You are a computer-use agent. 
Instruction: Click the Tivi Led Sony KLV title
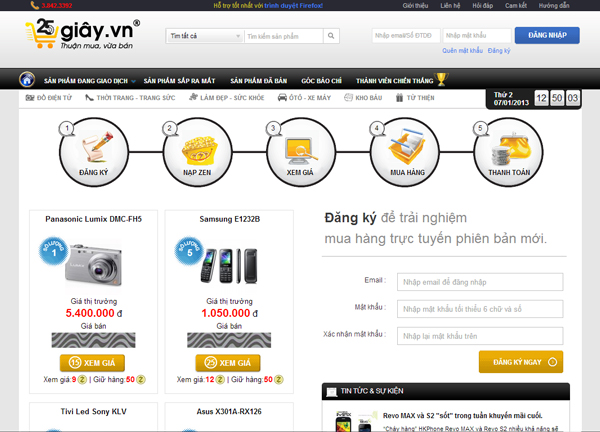tap(93, 412)
